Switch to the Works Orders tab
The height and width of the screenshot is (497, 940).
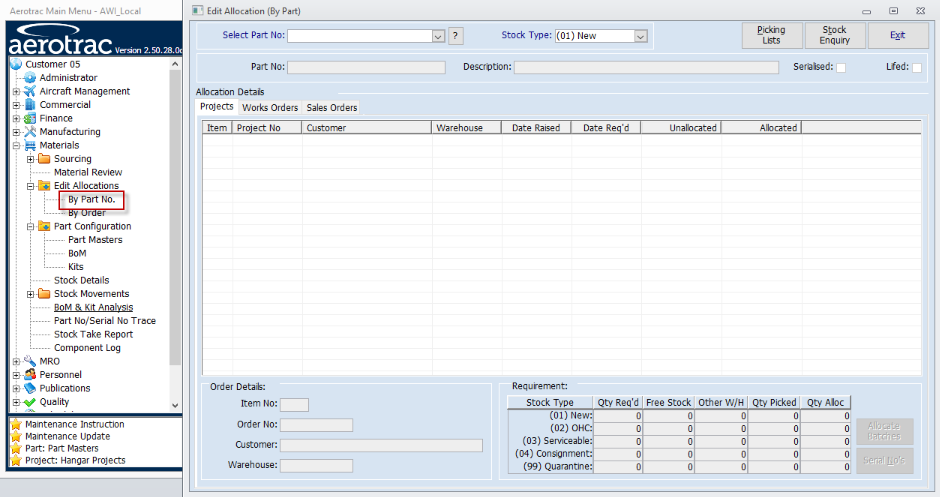click(x=270, y=108)
